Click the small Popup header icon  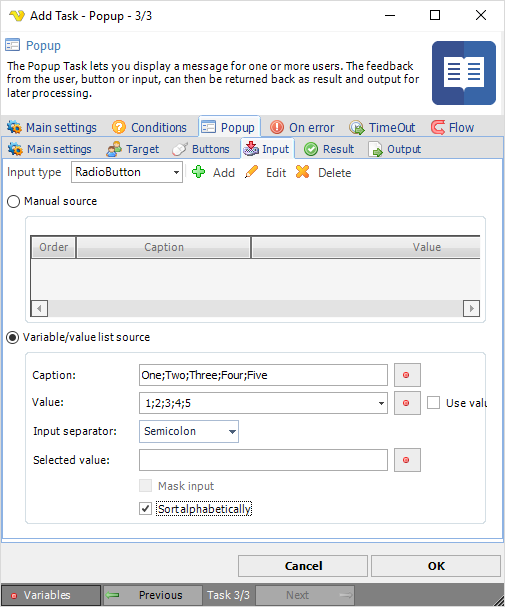pyautogui.click(x=12, y=45)
